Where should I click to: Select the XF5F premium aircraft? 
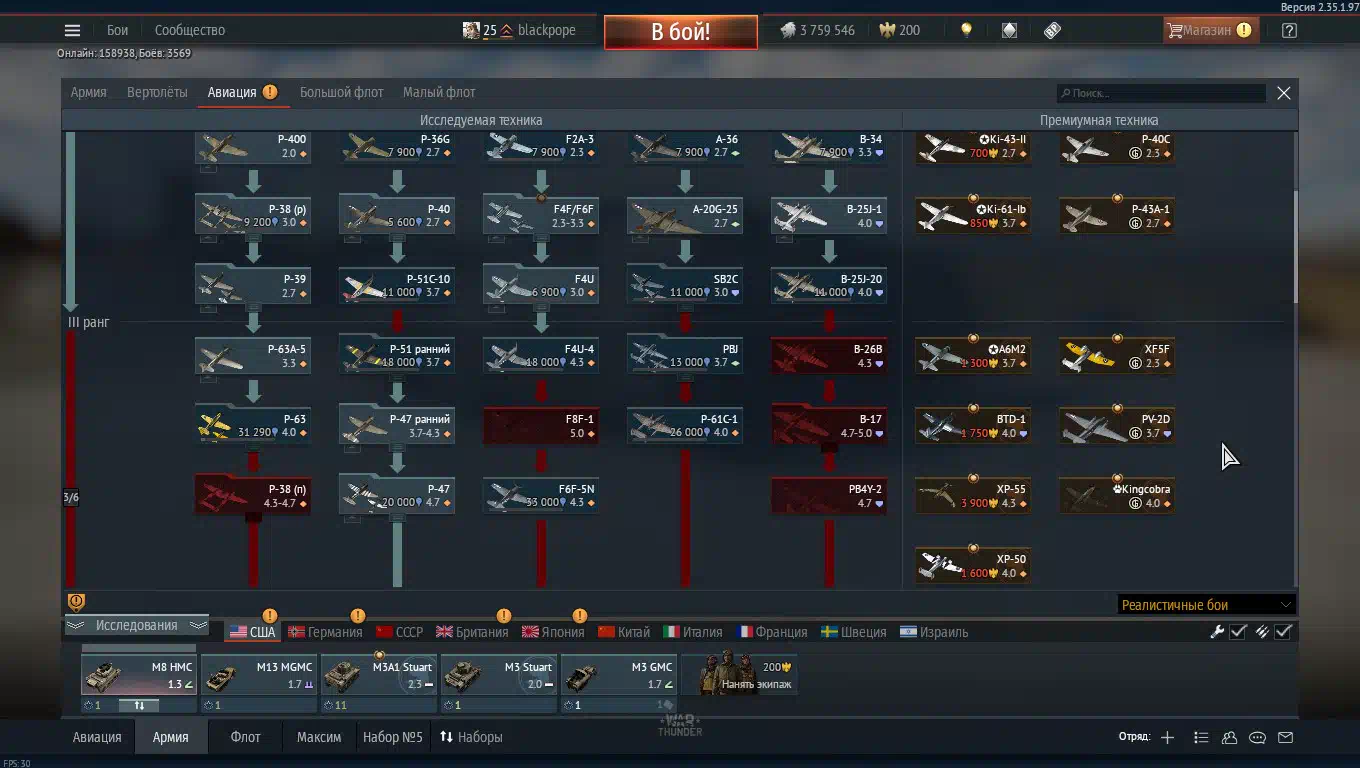[x=1117, y=355]
